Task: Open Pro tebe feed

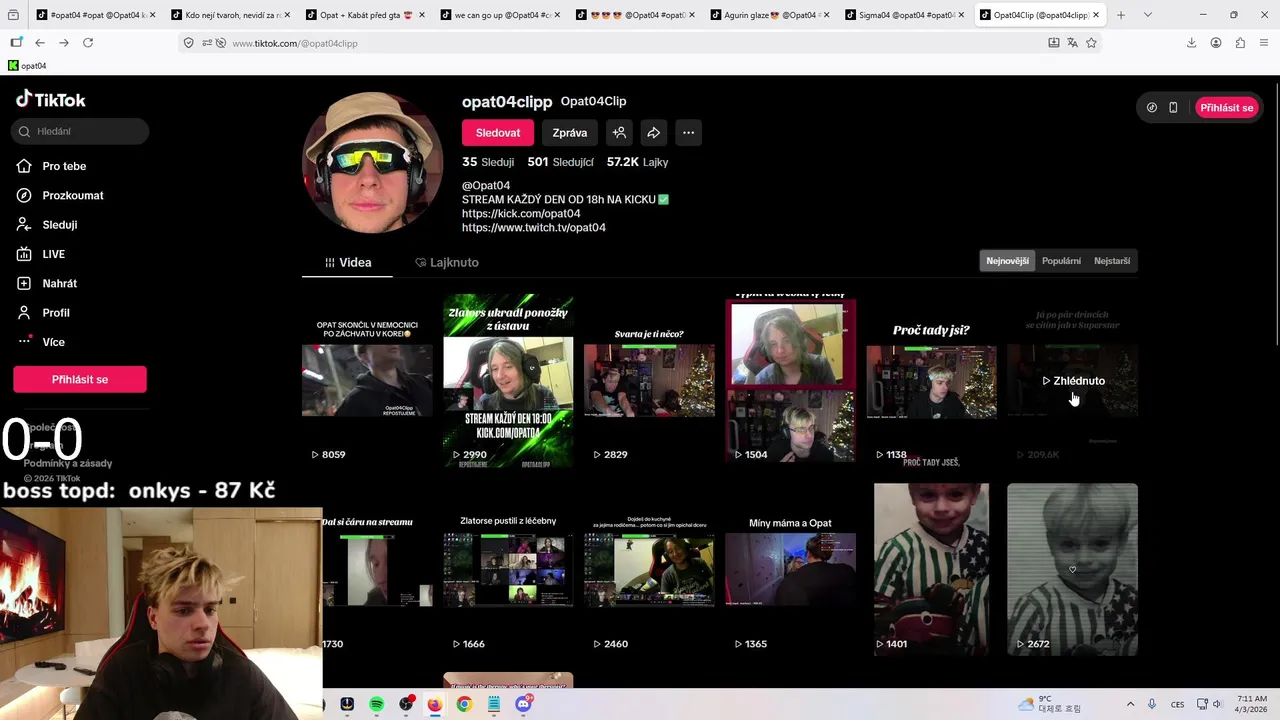Action: coord(64,166)
